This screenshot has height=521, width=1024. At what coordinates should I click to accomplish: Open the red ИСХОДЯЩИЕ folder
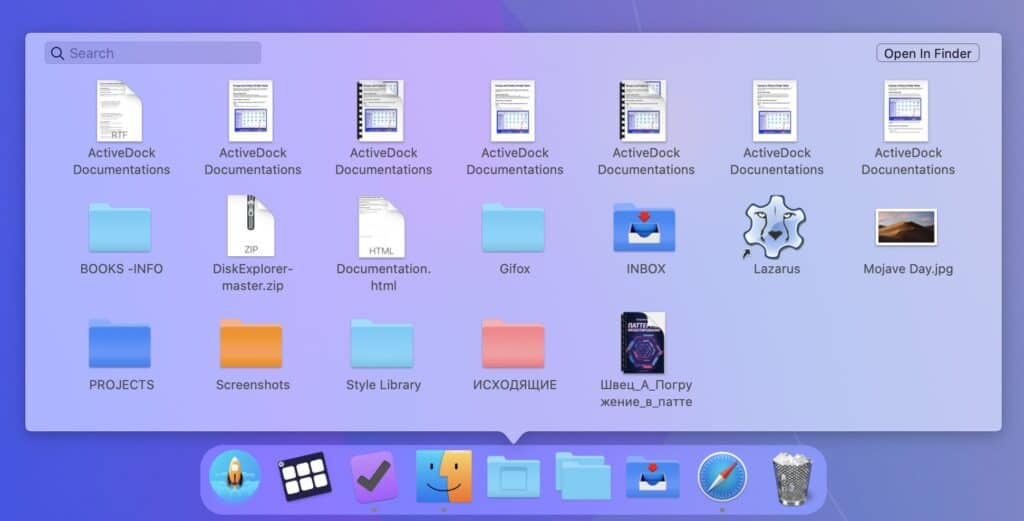coord(513,344)
